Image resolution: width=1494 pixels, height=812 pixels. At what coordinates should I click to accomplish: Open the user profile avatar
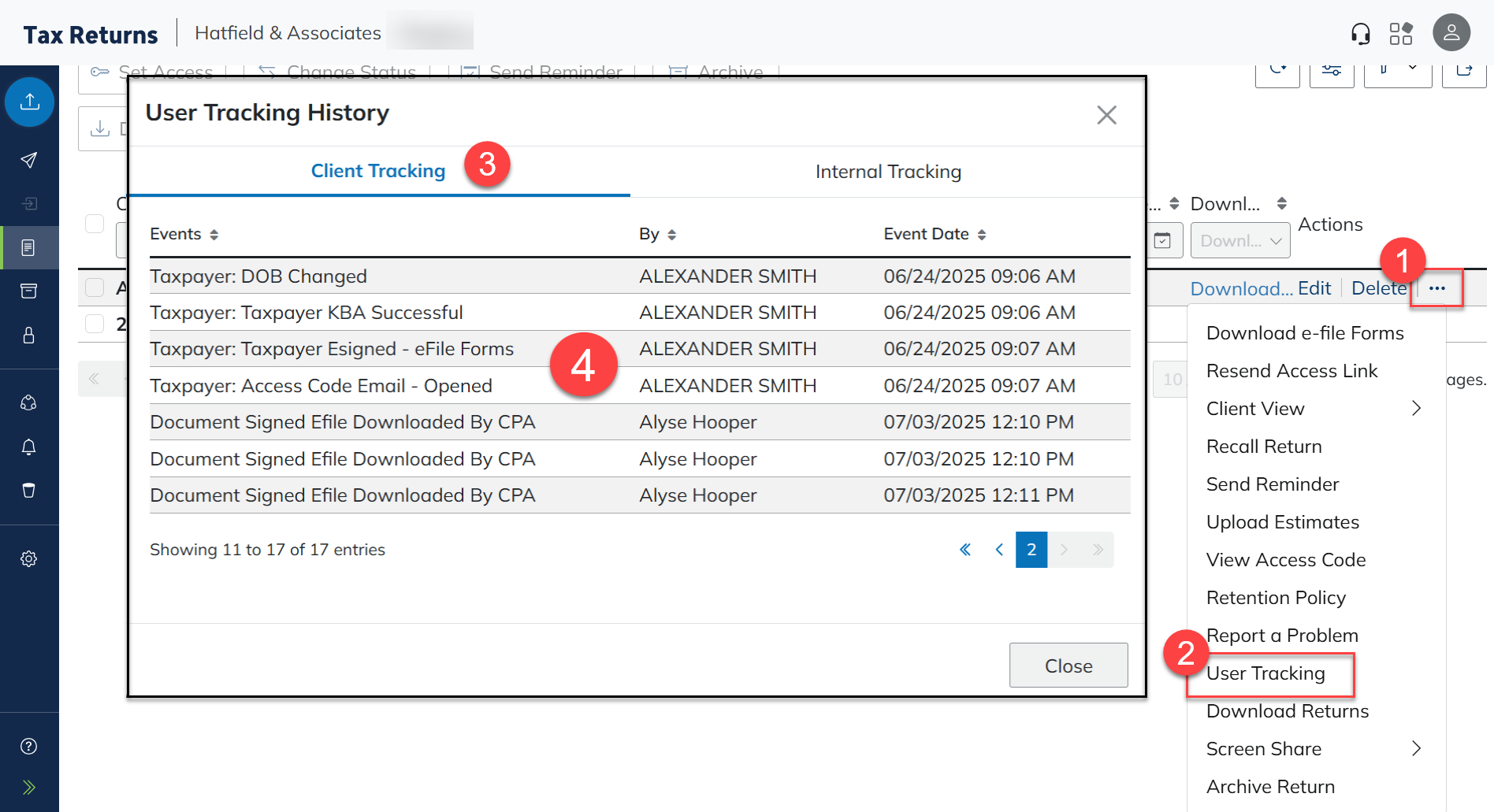coord(1451,33)
